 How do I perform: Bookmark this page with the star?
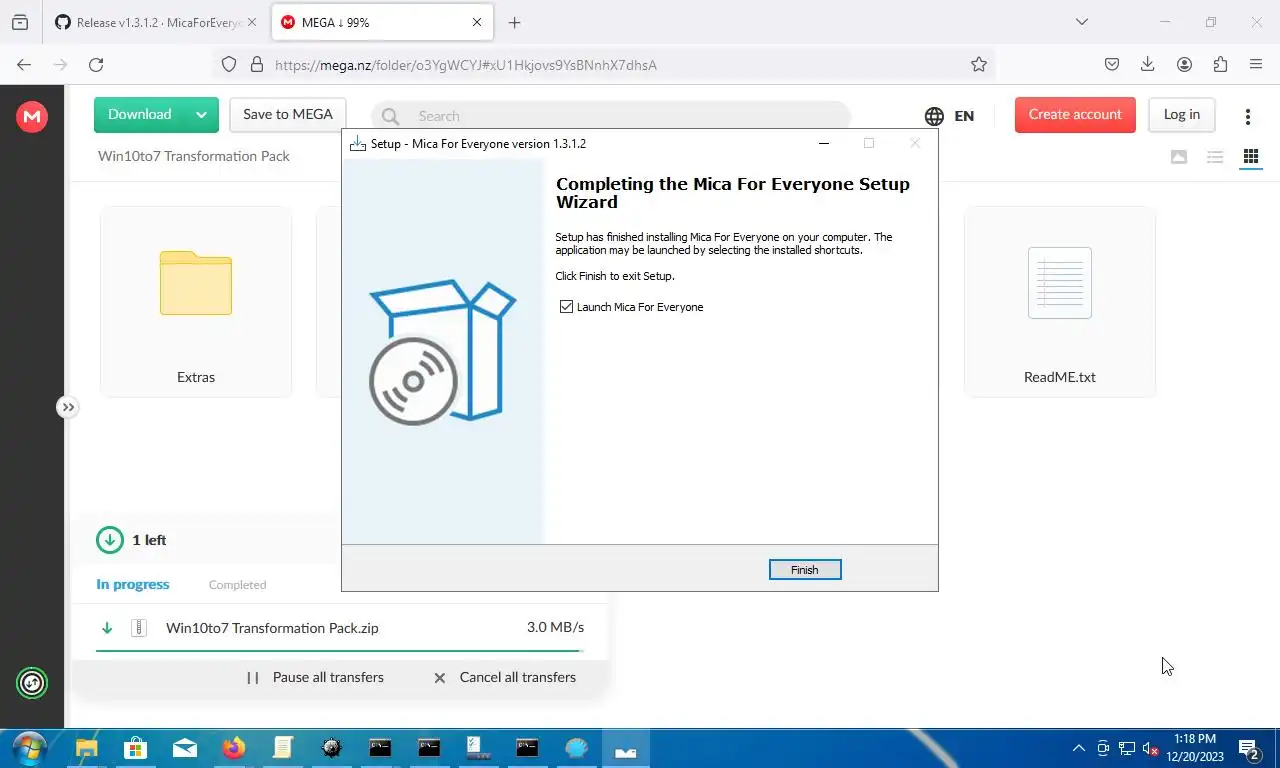[x=979, y=64]
